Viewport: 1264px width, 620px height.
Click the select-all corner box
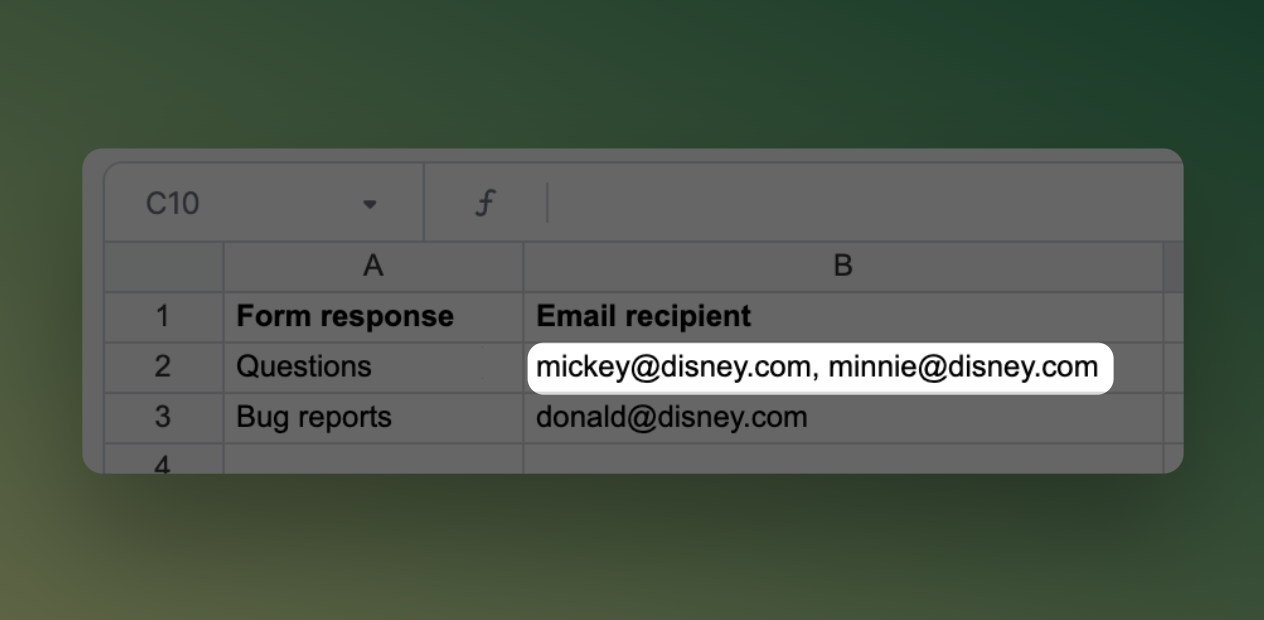pyautogui.click(x=163, y=266)
